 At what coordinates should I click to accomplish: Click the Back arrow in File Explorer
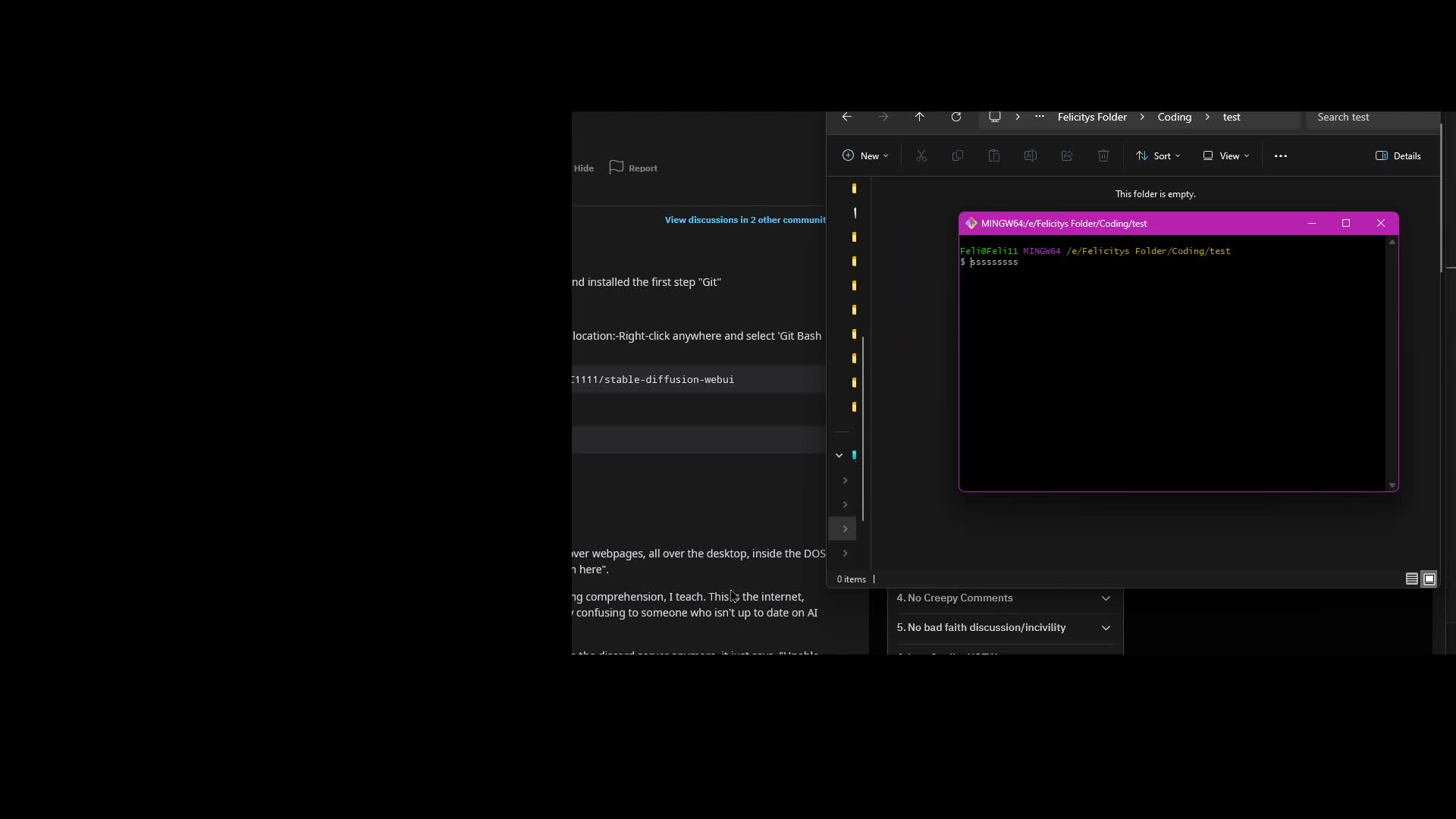coord(847,117)
